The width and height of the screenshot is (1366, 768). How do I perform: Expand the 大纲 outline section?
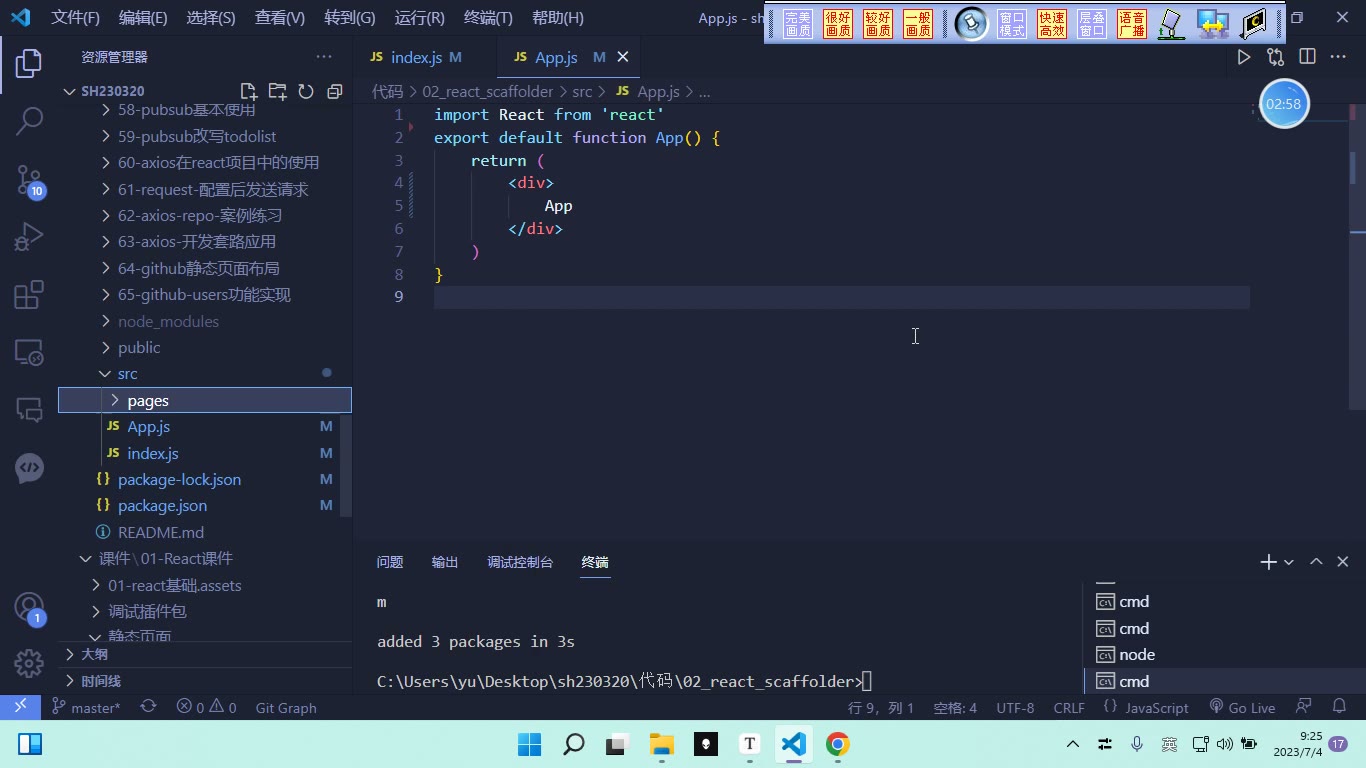click(x=205, y=654)
